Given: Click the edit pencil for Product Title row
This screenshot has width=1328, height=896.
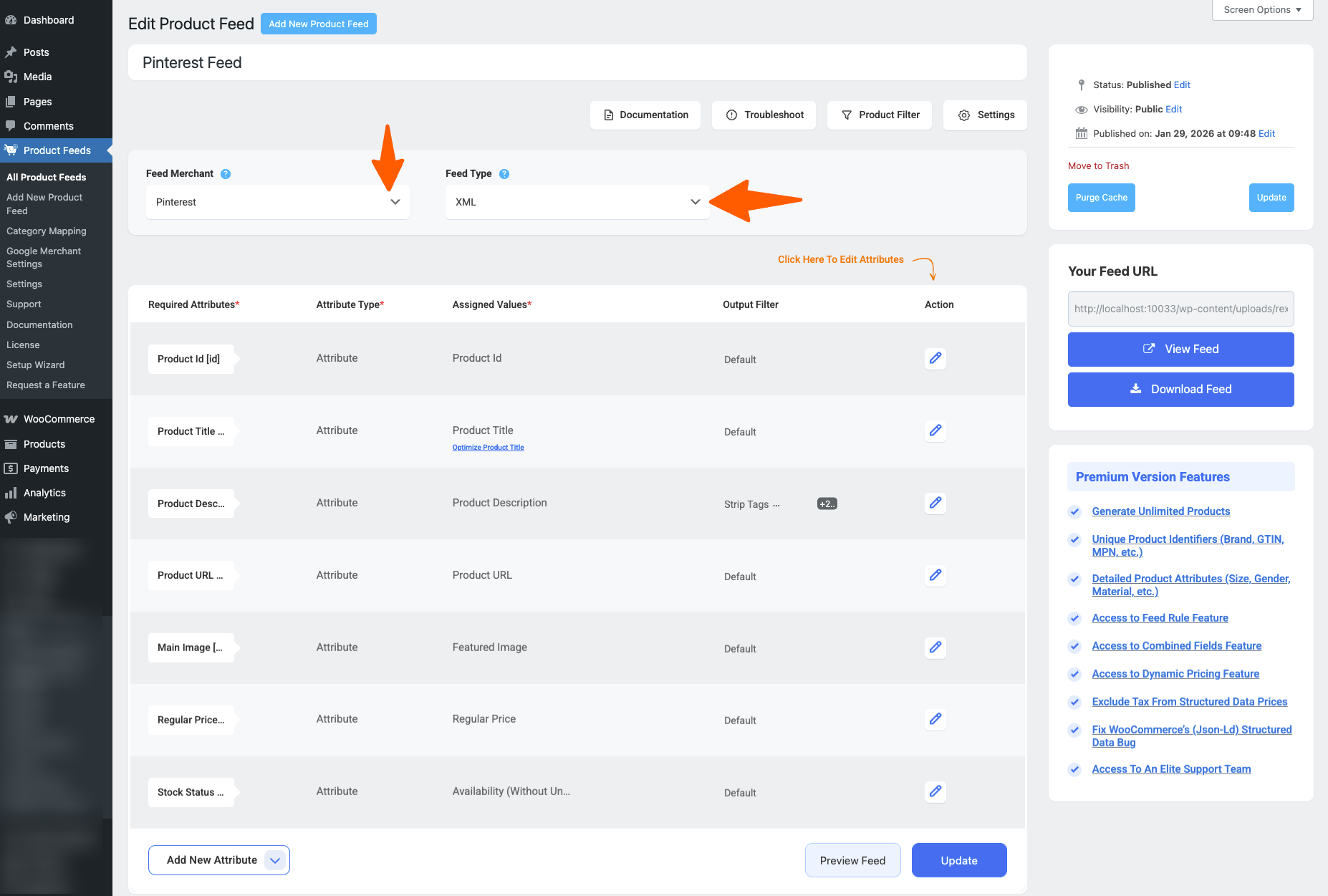Looking at the screenshot, I should pos(935,430).
